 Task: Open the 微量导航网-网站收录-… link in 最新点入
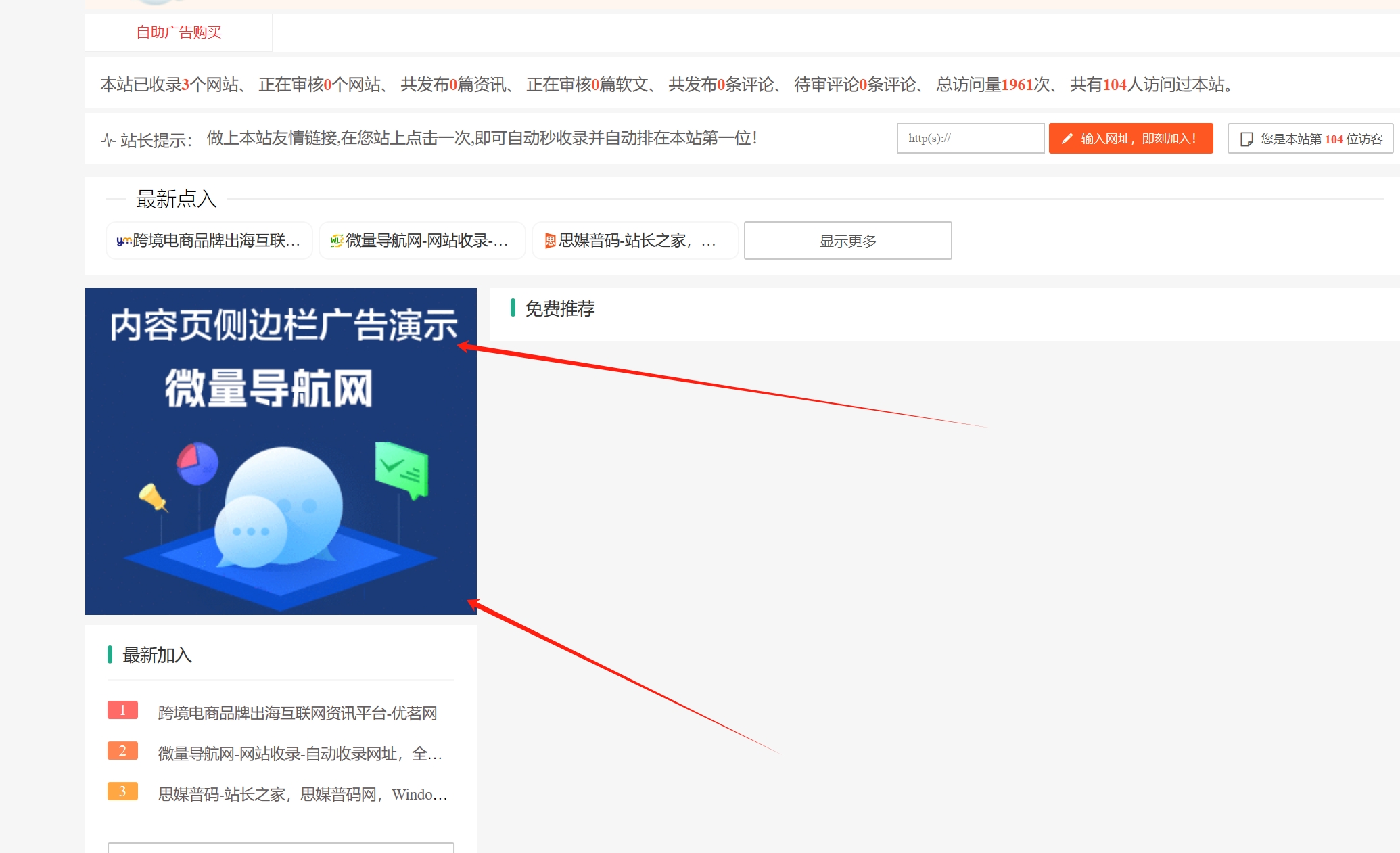(x=422, y=241)
